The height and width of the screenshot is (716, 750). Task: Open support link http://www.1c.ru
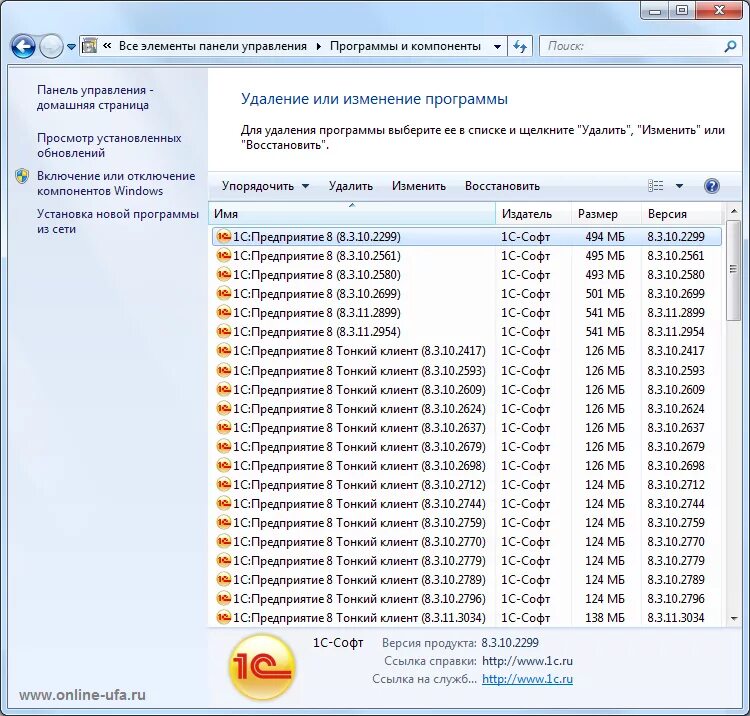coord(527,679)
